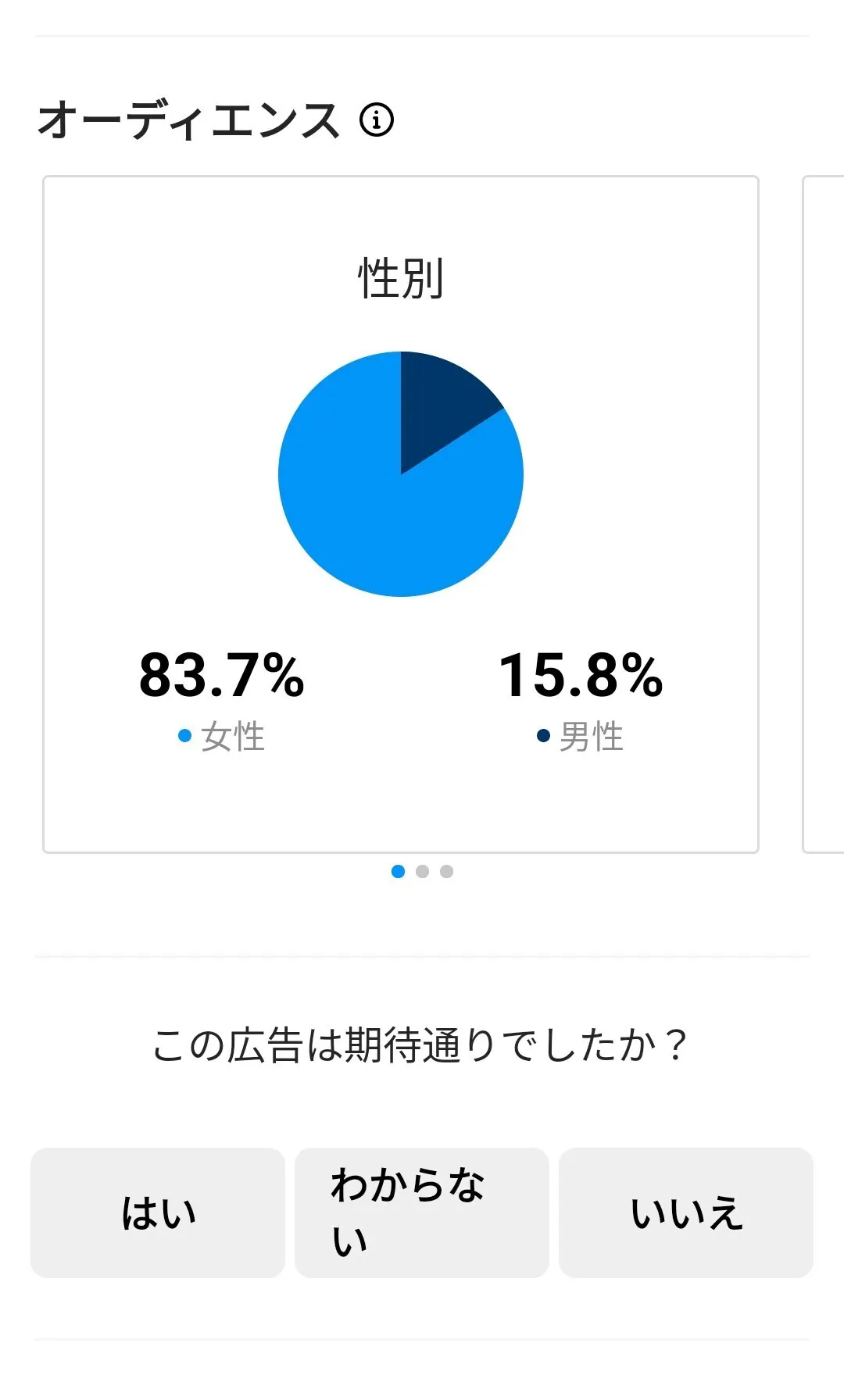844x1400 pixels.
Task: Answer はい to the ad survey
Action: click(158, 1212)
